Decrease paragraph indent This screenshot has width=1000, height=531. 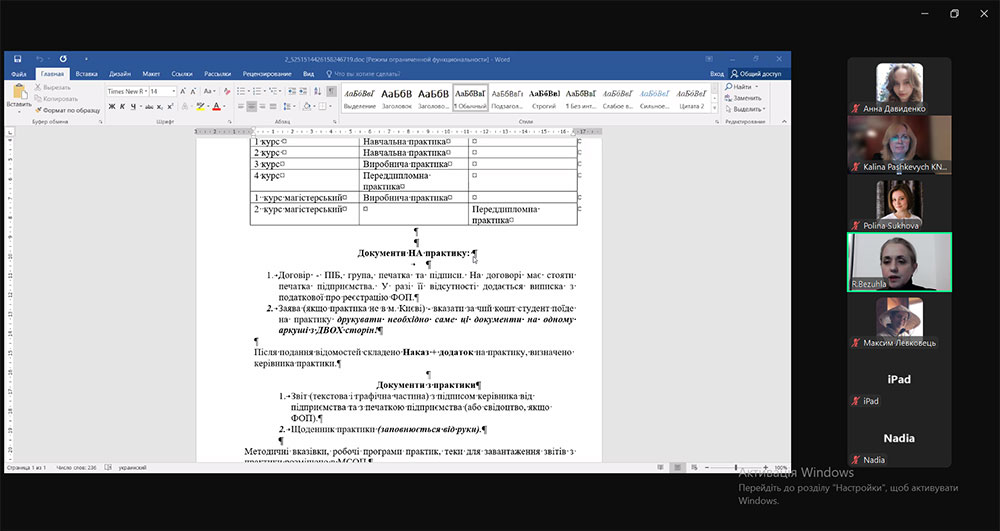point(291,91)
